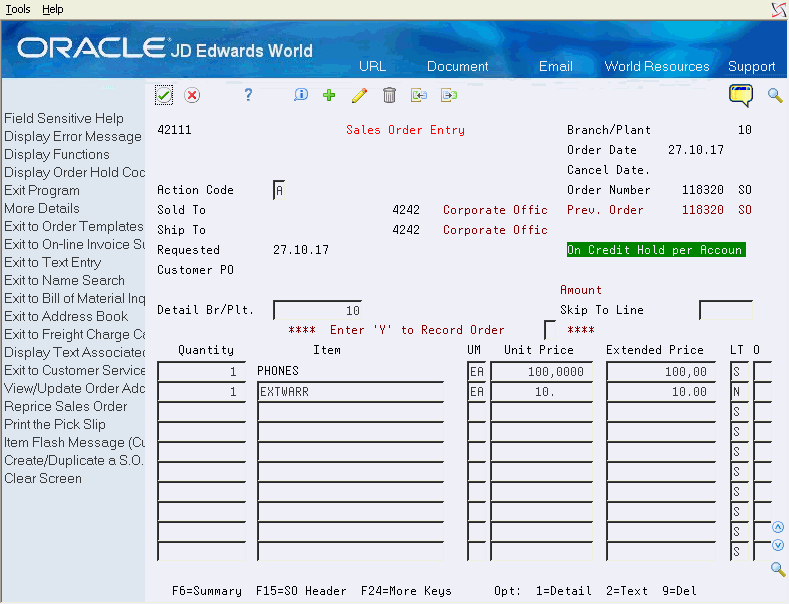Click the top magnifying glass icon
Viewport: 789px width, 604px height.
775,95
